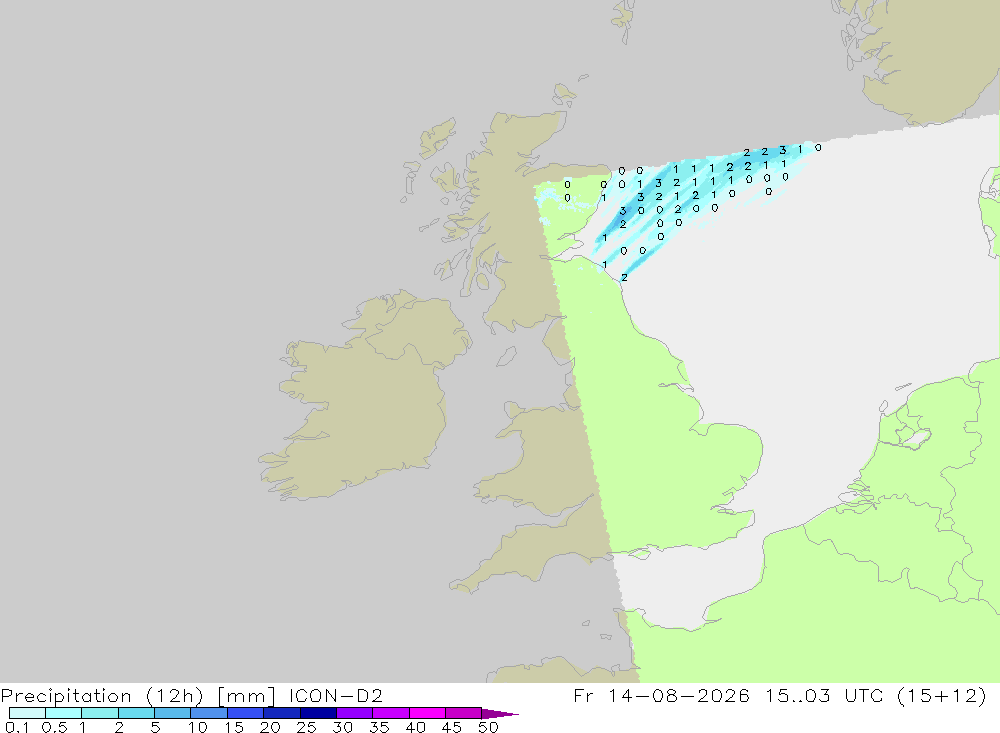
Task: Pick the 10–15 mm blue legend swatch
Action: tap(209, 713)
